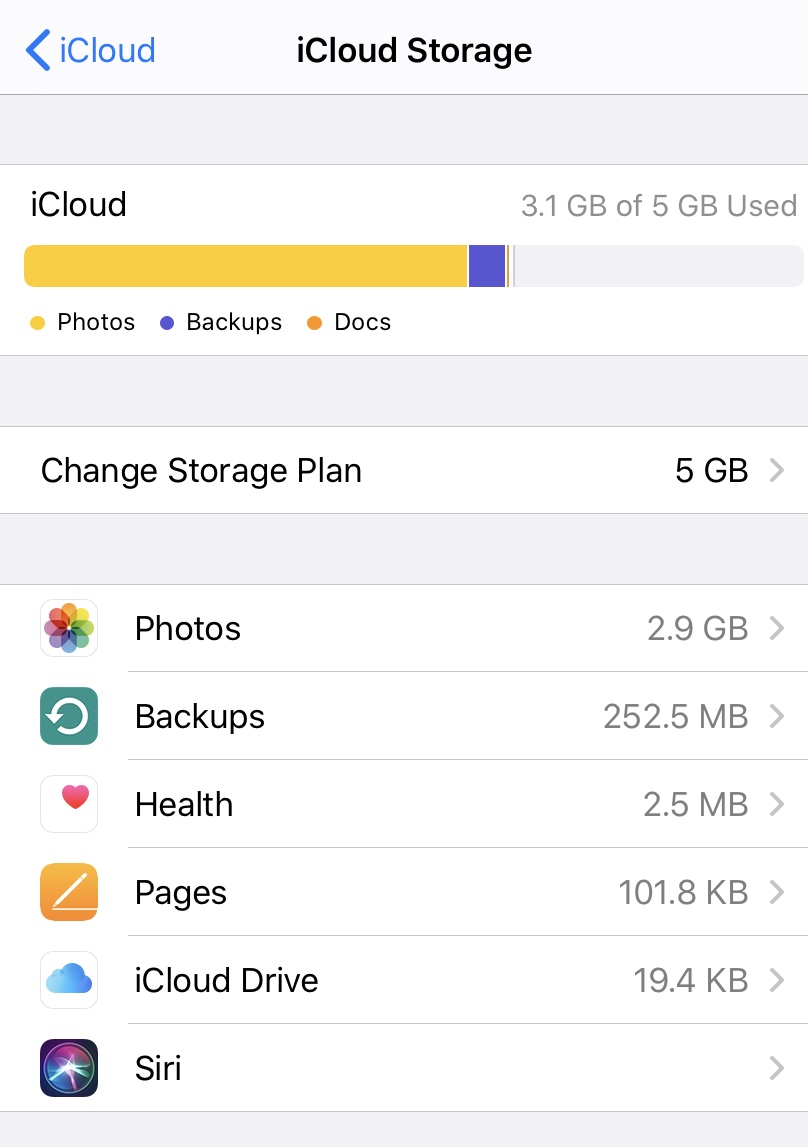Image resolution: width=808 pixels, height=1147 pixels.
Task: Tap the back chevron icon
Action: 38,50
